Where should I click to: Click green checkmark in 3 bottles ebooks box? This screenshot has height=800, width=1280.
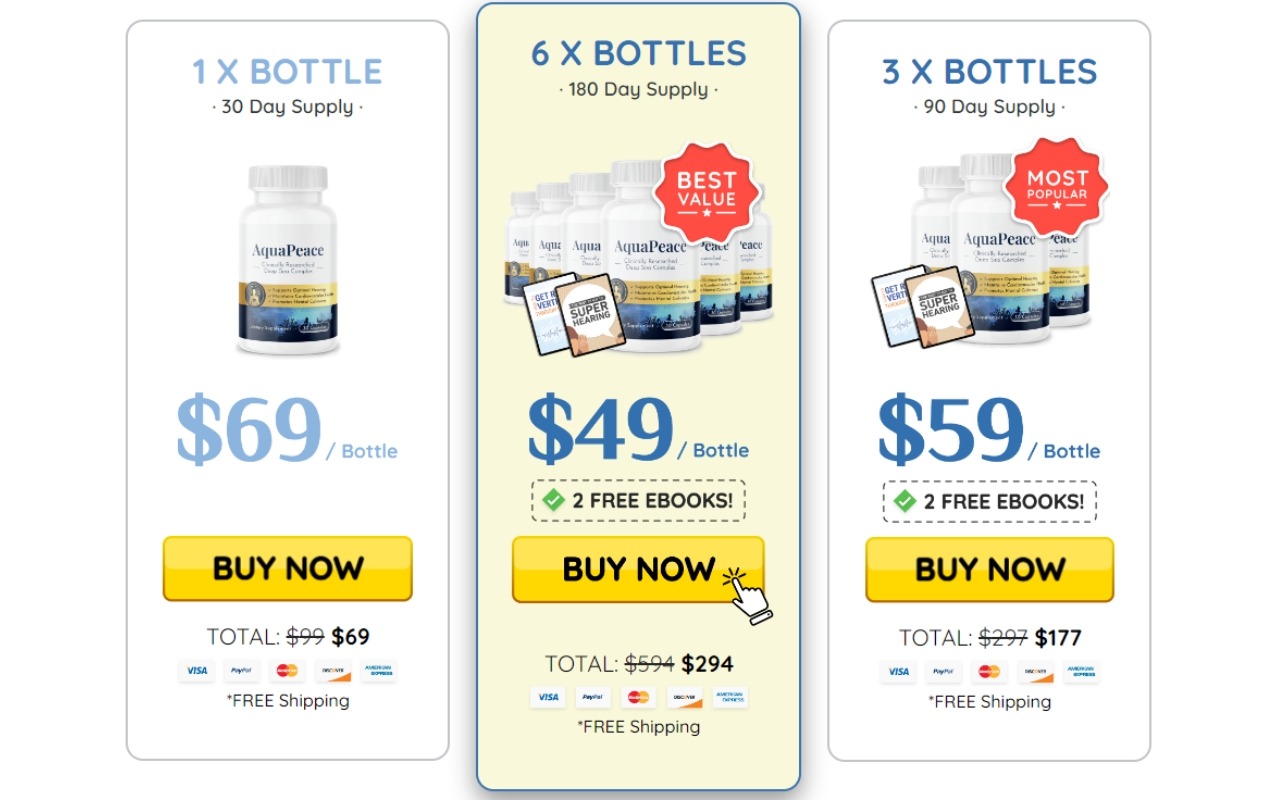click(905, 501)
